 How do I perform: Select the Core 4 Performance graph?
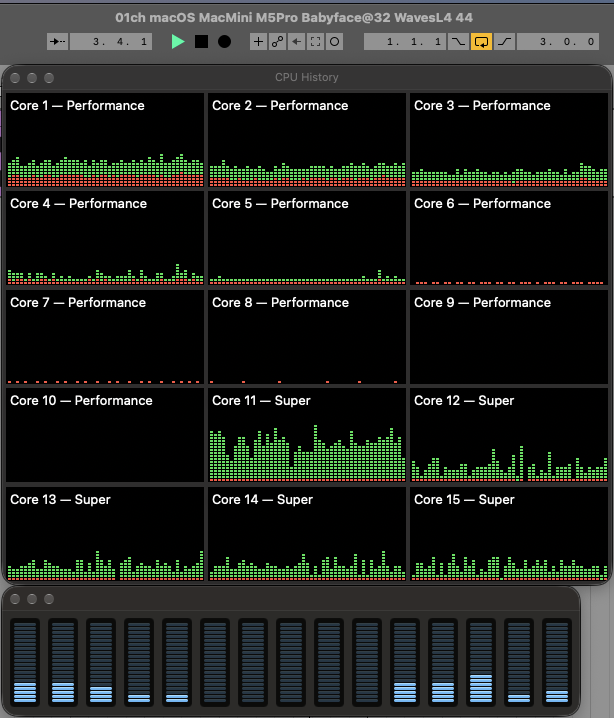coord(105,238)
